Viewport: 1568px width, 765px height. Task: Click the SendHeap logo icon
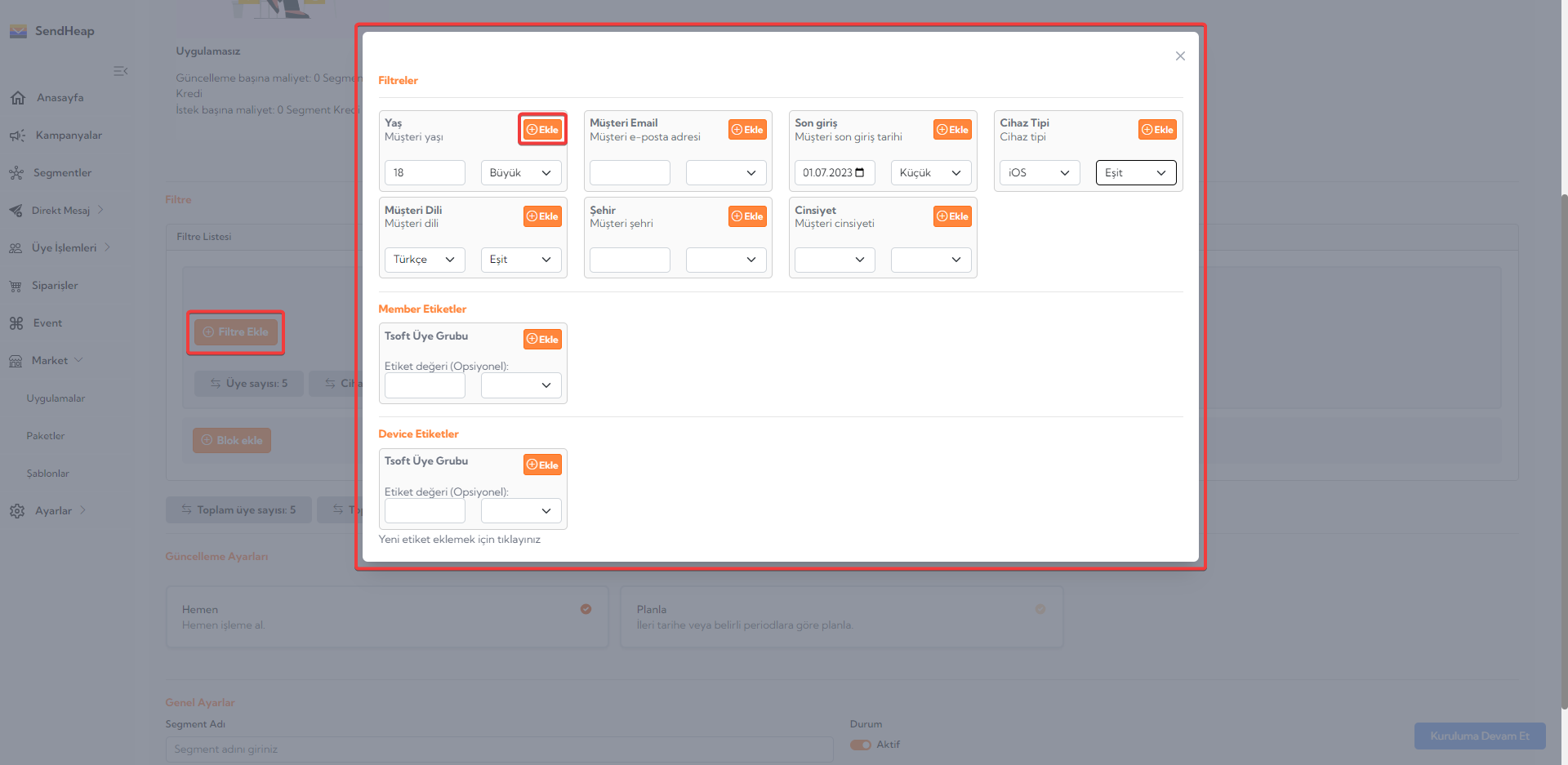(x=18, y=31)
